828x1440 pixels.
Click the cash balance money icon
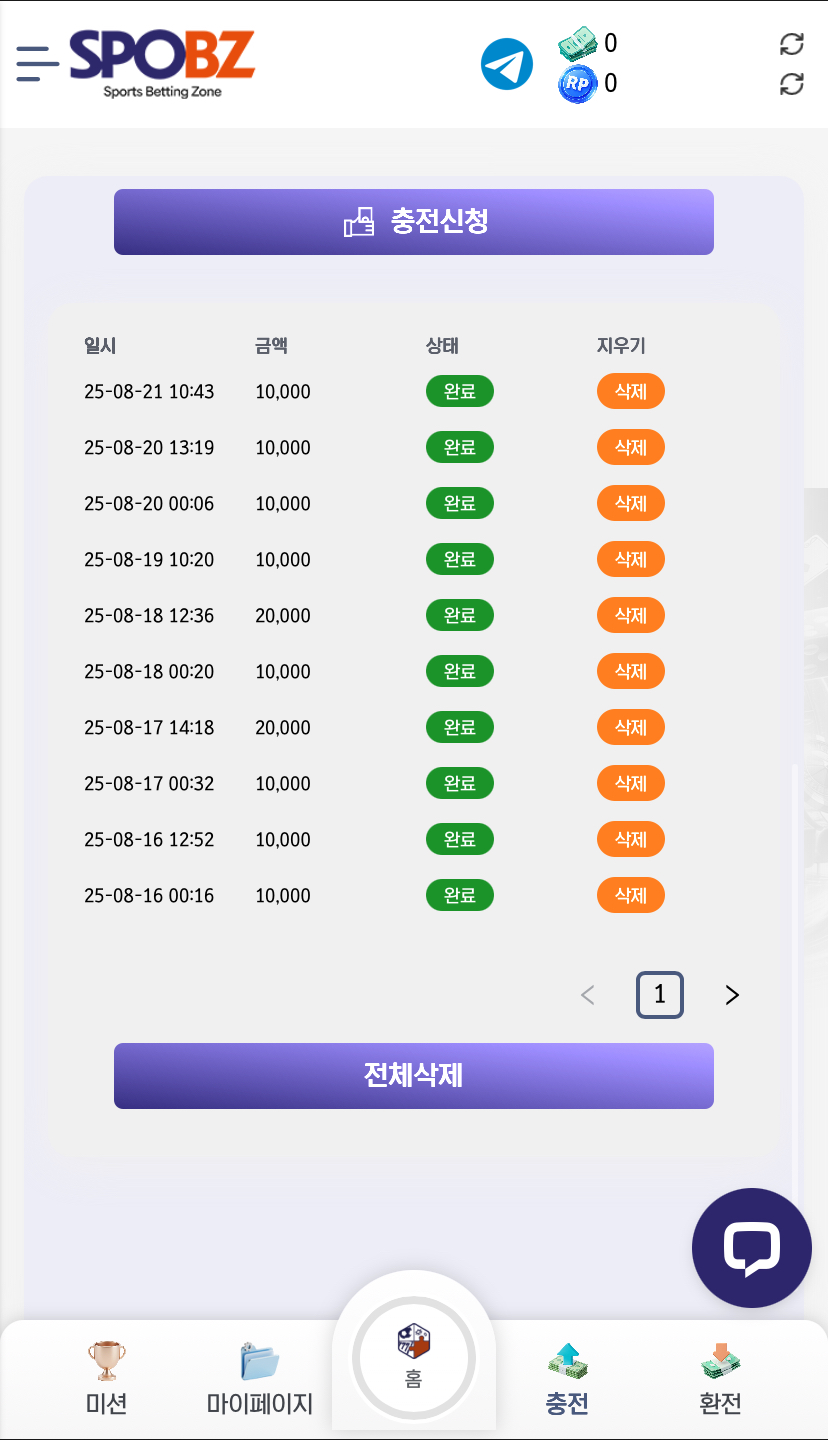click(x=577, y=44)
